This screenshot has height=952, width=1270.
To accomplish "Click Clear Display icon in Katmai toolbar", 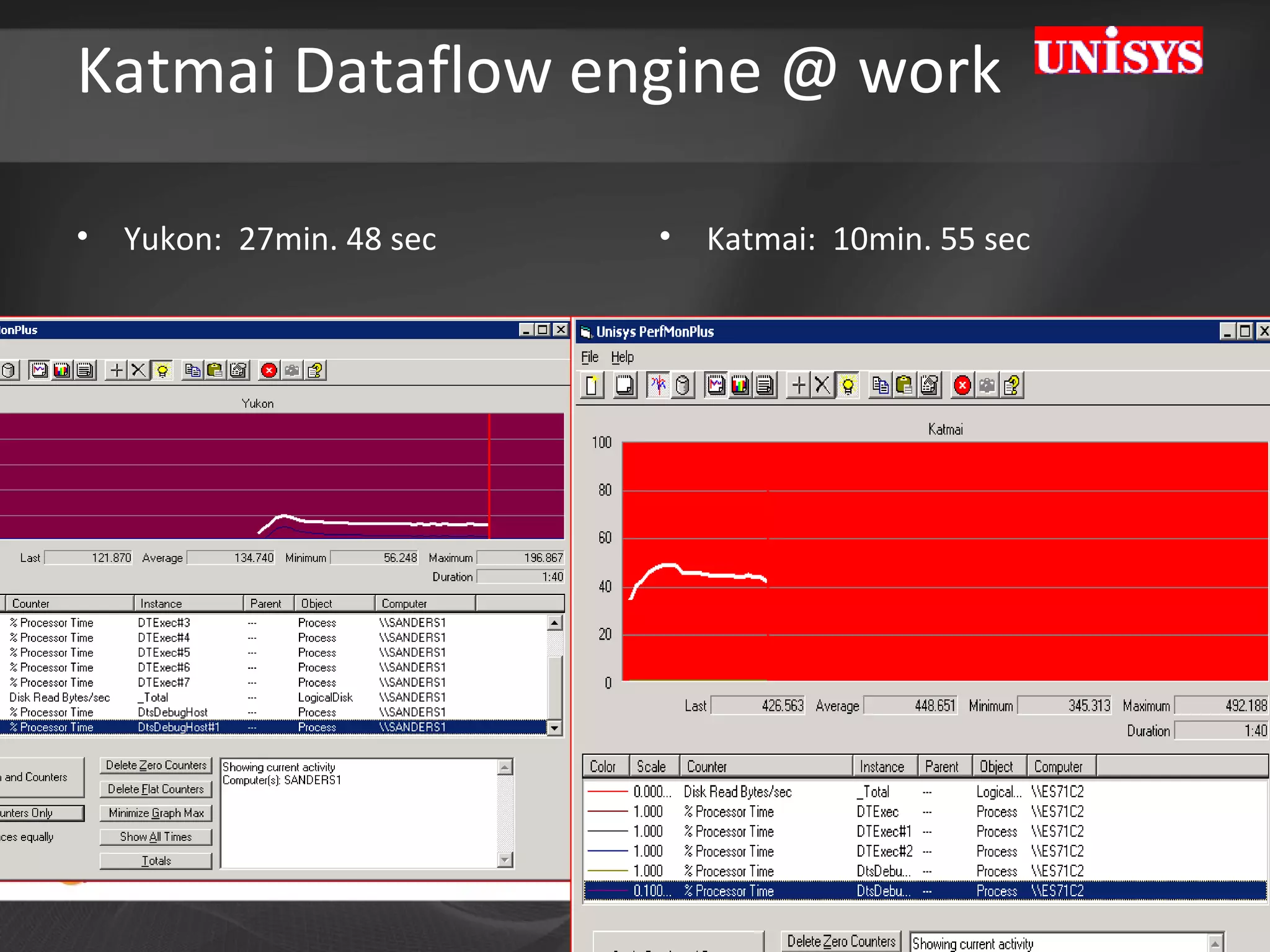I will point(624,386).
